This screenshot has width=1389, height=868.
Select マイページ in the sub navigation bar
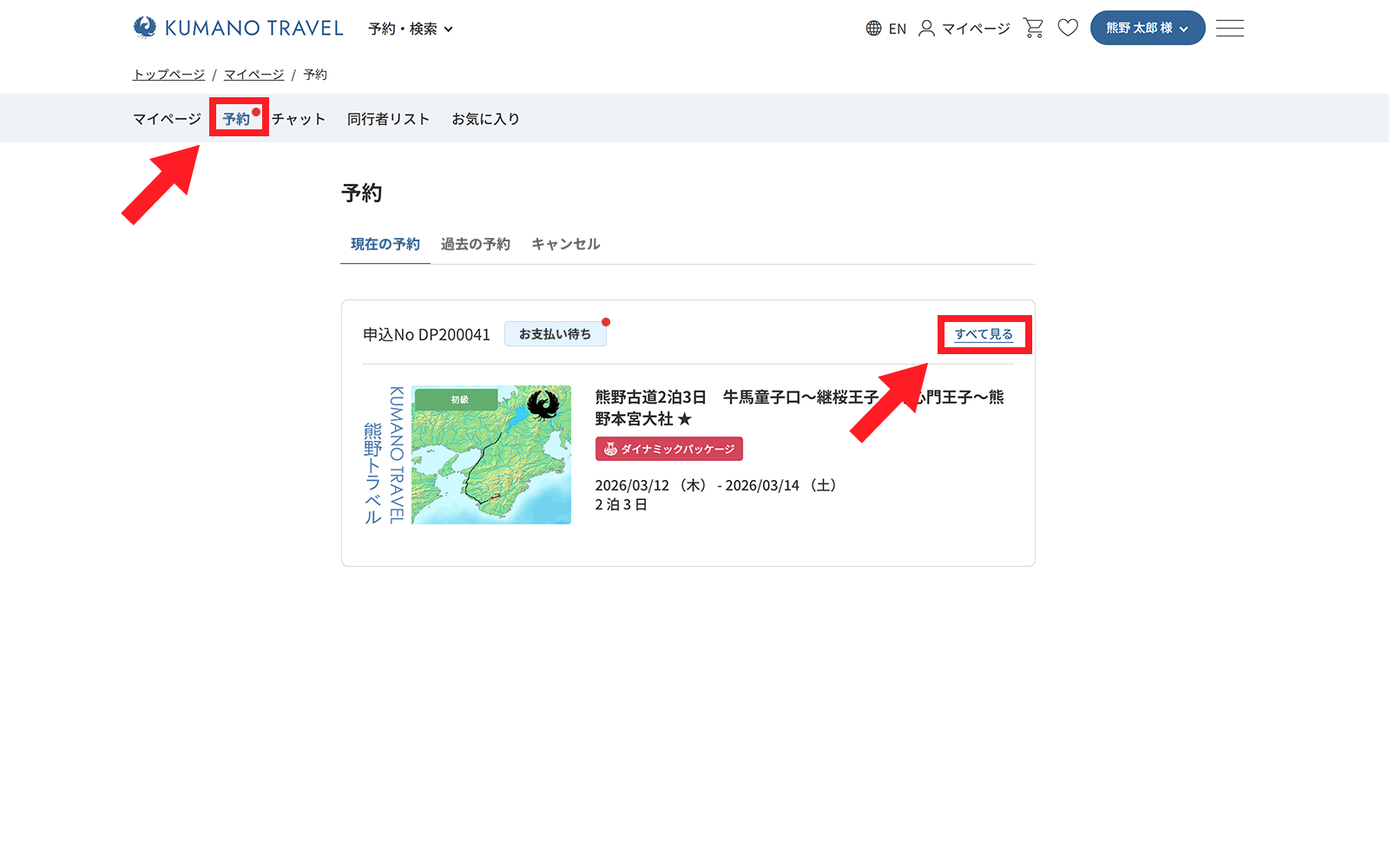pyautogui.click(x=167, y=119)
